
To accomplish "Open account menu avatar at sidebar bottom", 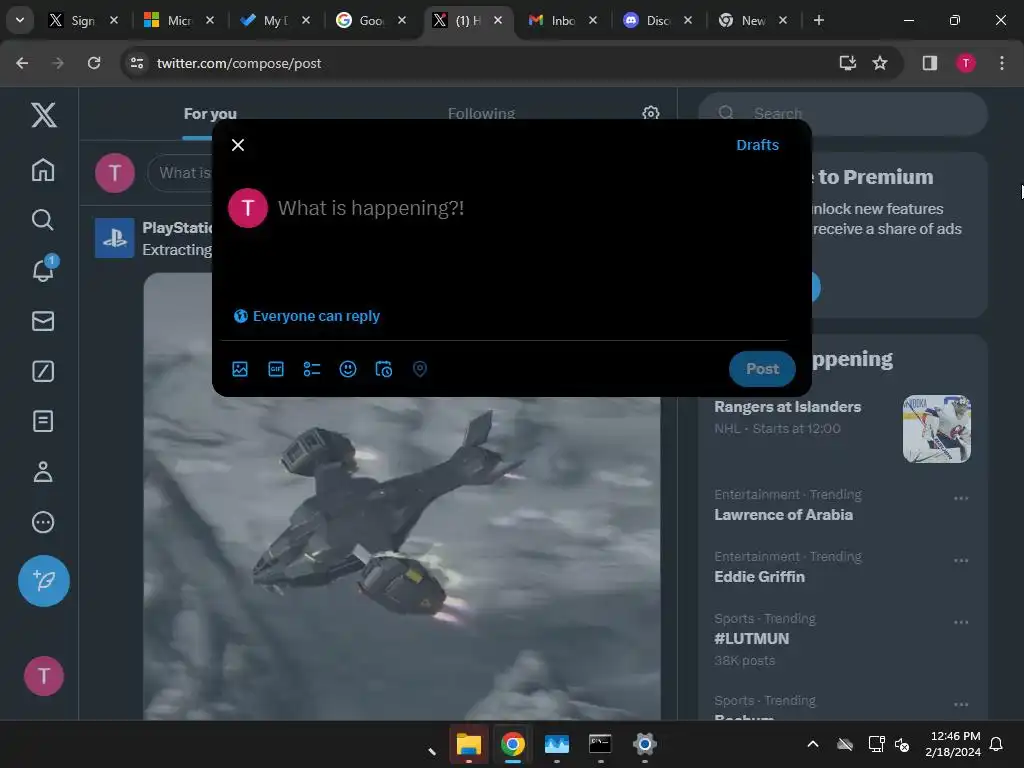I will coord(44,676).
